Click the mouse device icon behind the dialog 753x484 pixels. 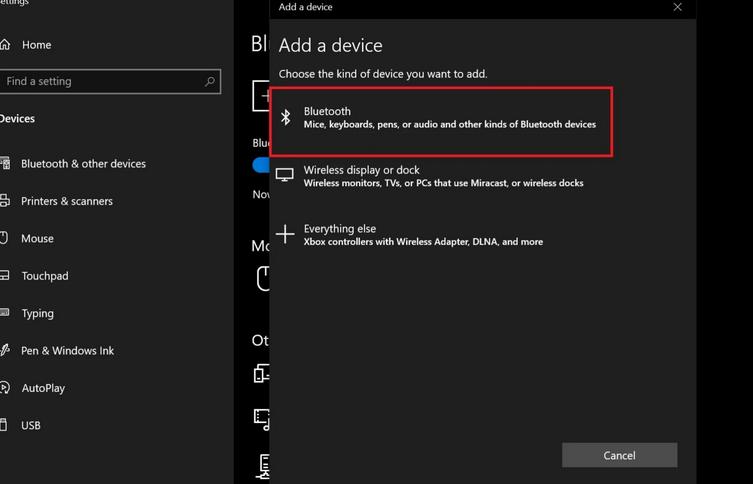click(263, 278)
